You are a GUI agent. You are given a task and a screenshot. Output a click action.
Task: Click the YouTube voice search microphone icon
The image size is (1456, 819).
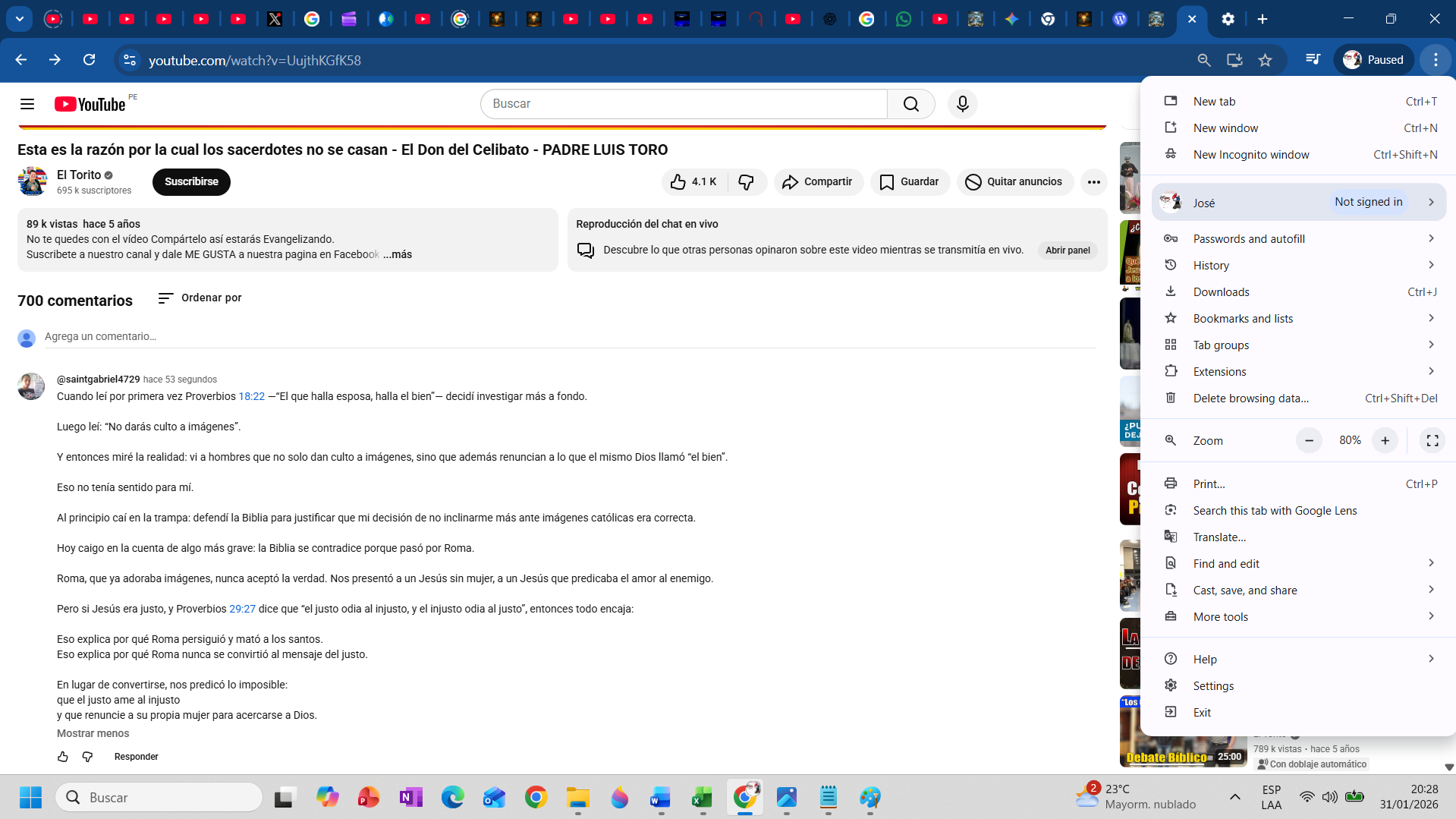(962, 104)
